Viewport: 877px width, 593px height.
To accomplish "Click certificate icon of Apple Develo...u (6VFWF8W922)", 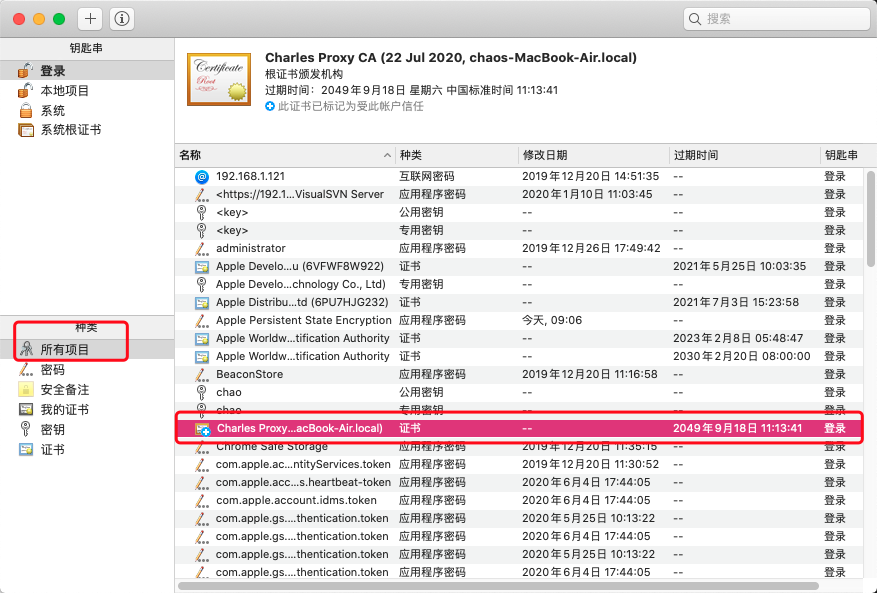I will coord(201,267).
